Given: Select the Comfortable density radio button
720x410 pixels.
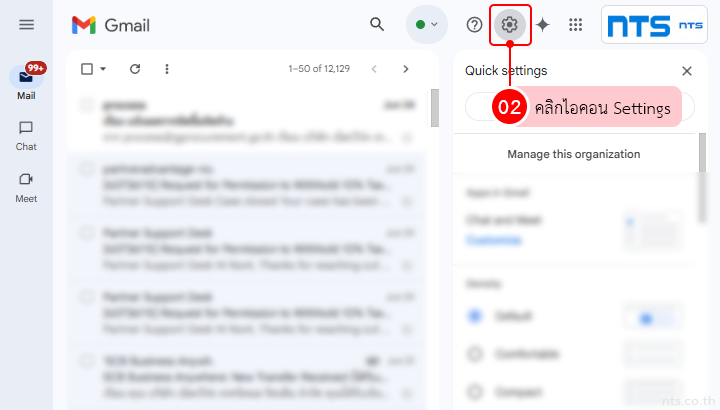Looking at the screenshot, I should (475, 354).
